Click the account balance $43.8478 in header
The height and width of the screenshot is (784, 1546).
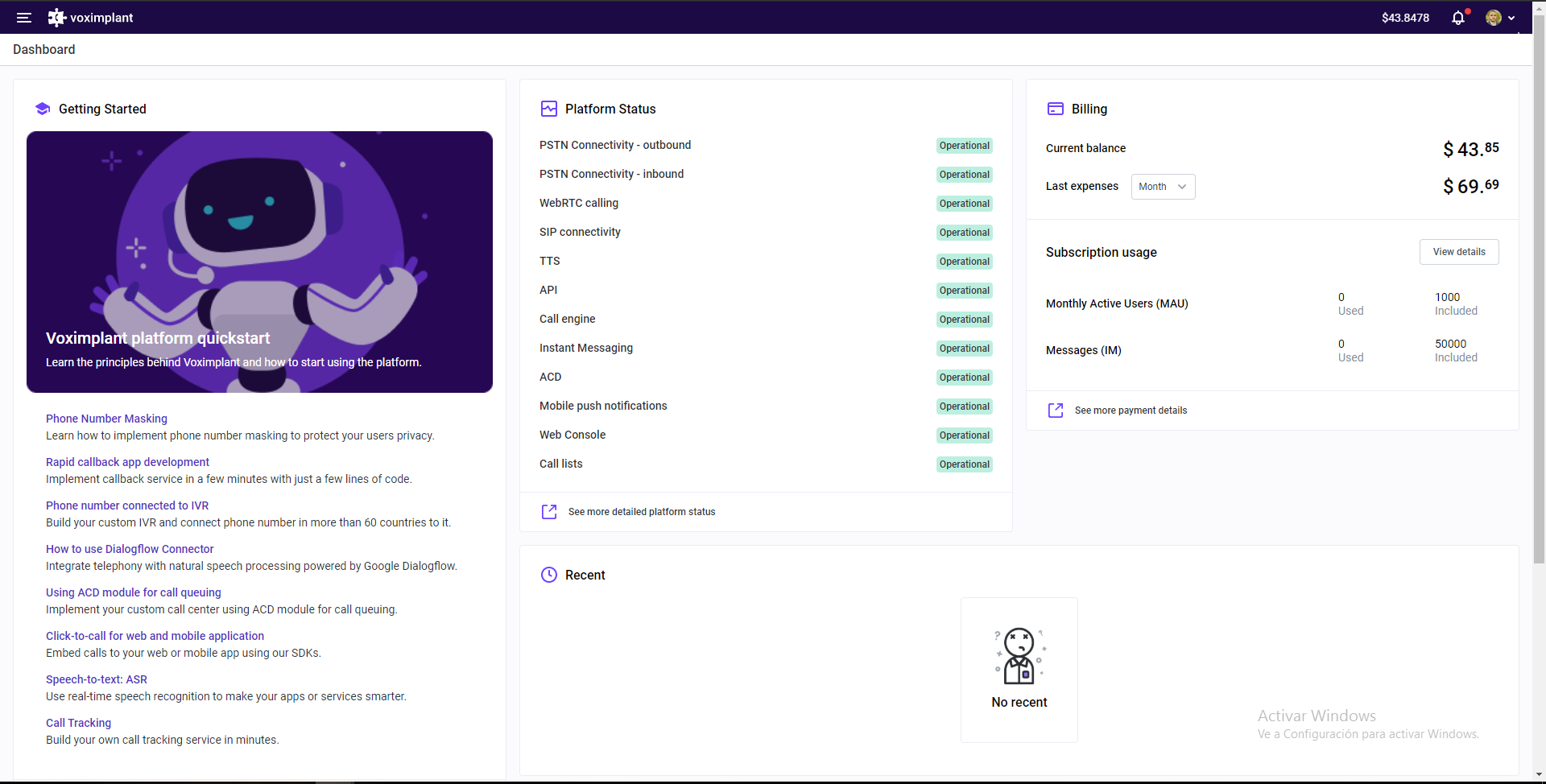pos(1405,18)
